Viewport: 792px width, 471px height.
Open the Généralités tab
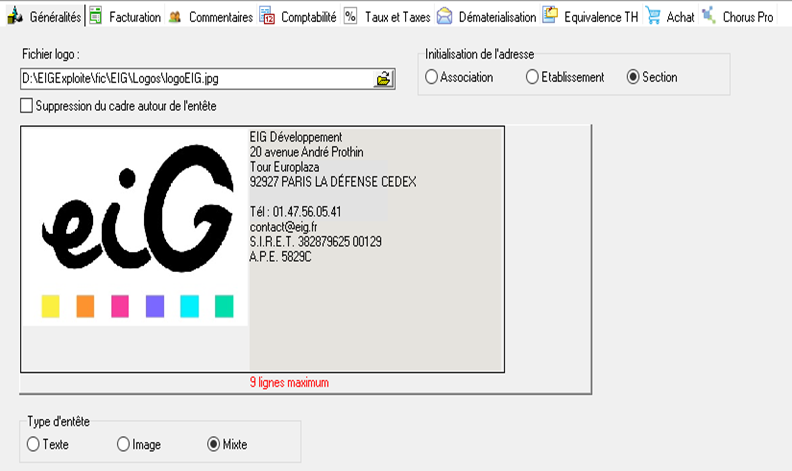coord(44,17)
